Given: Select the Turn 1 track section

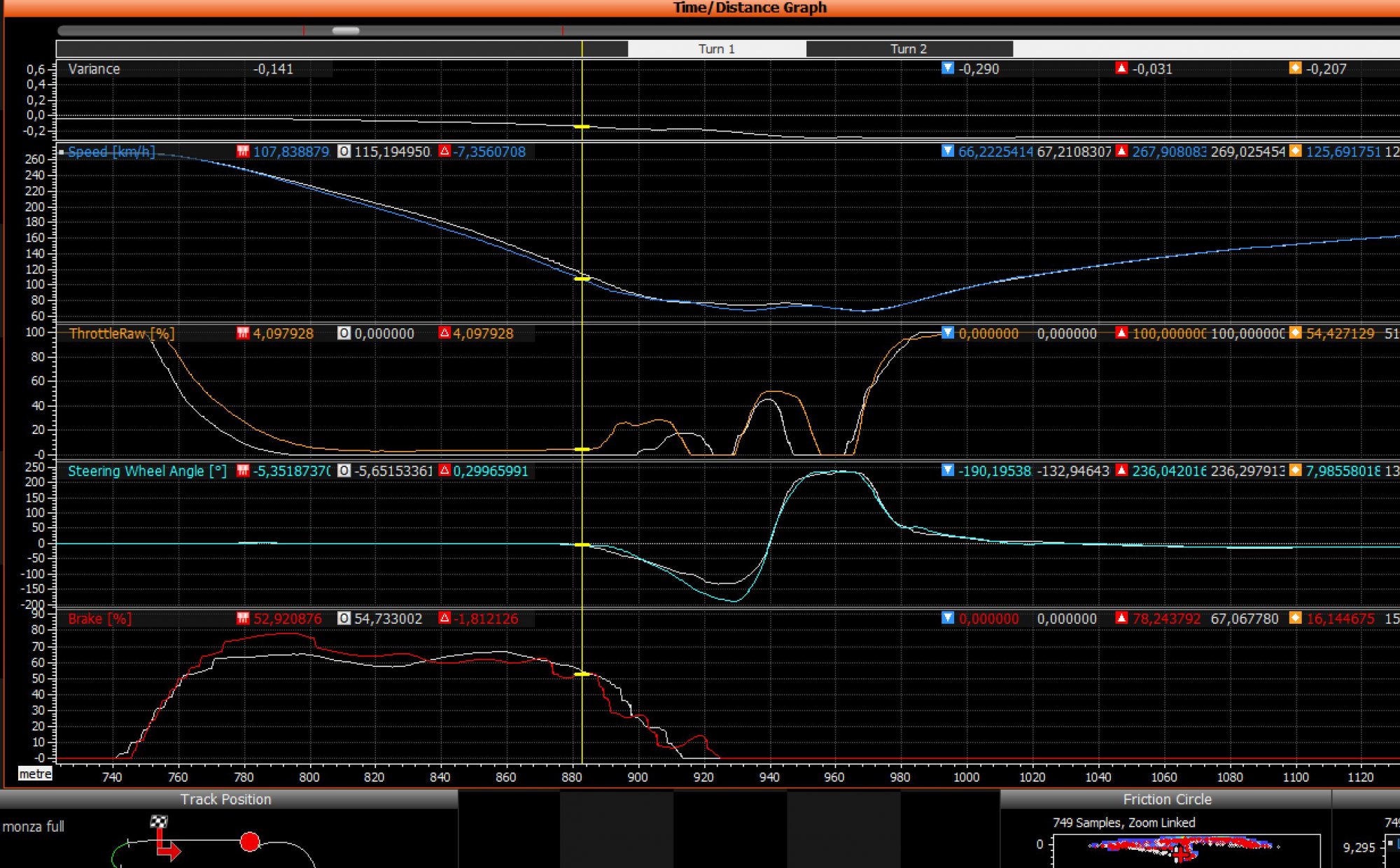Looking at the screenshot, I should 716,49.
